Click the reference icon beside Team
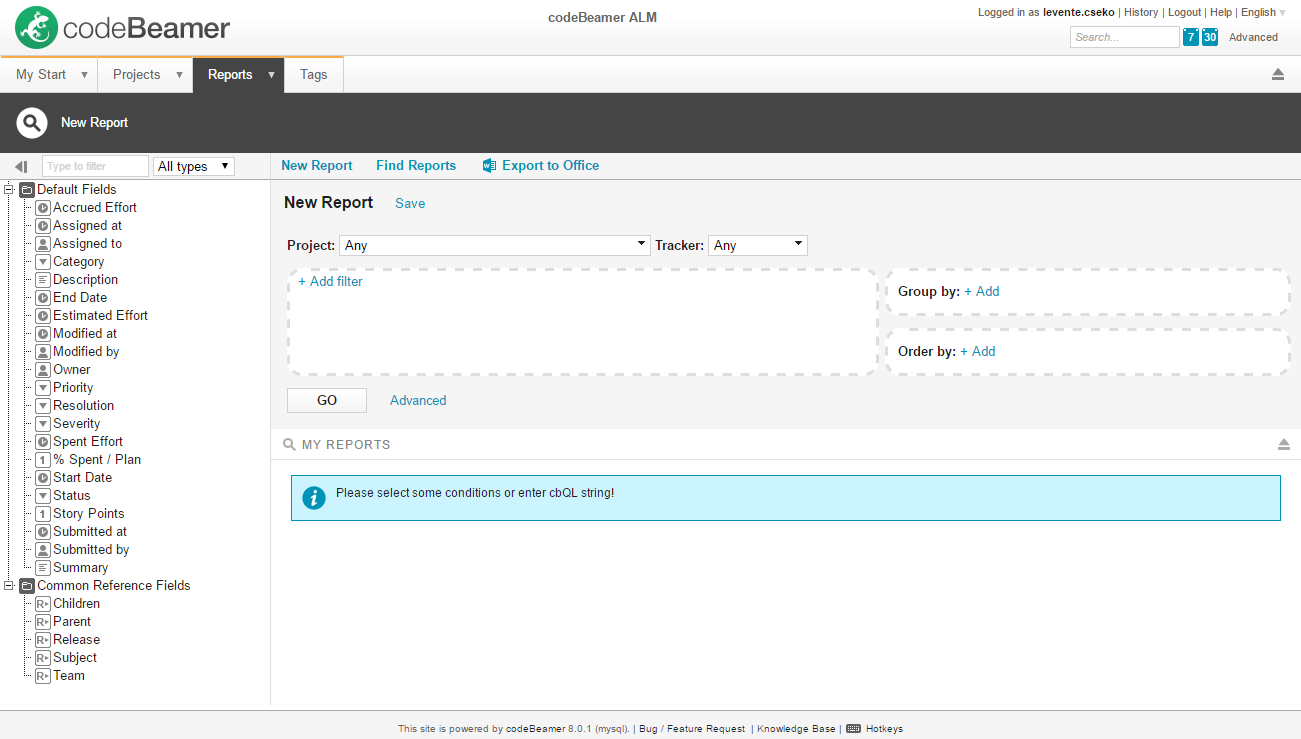 (x=43, y=676)
